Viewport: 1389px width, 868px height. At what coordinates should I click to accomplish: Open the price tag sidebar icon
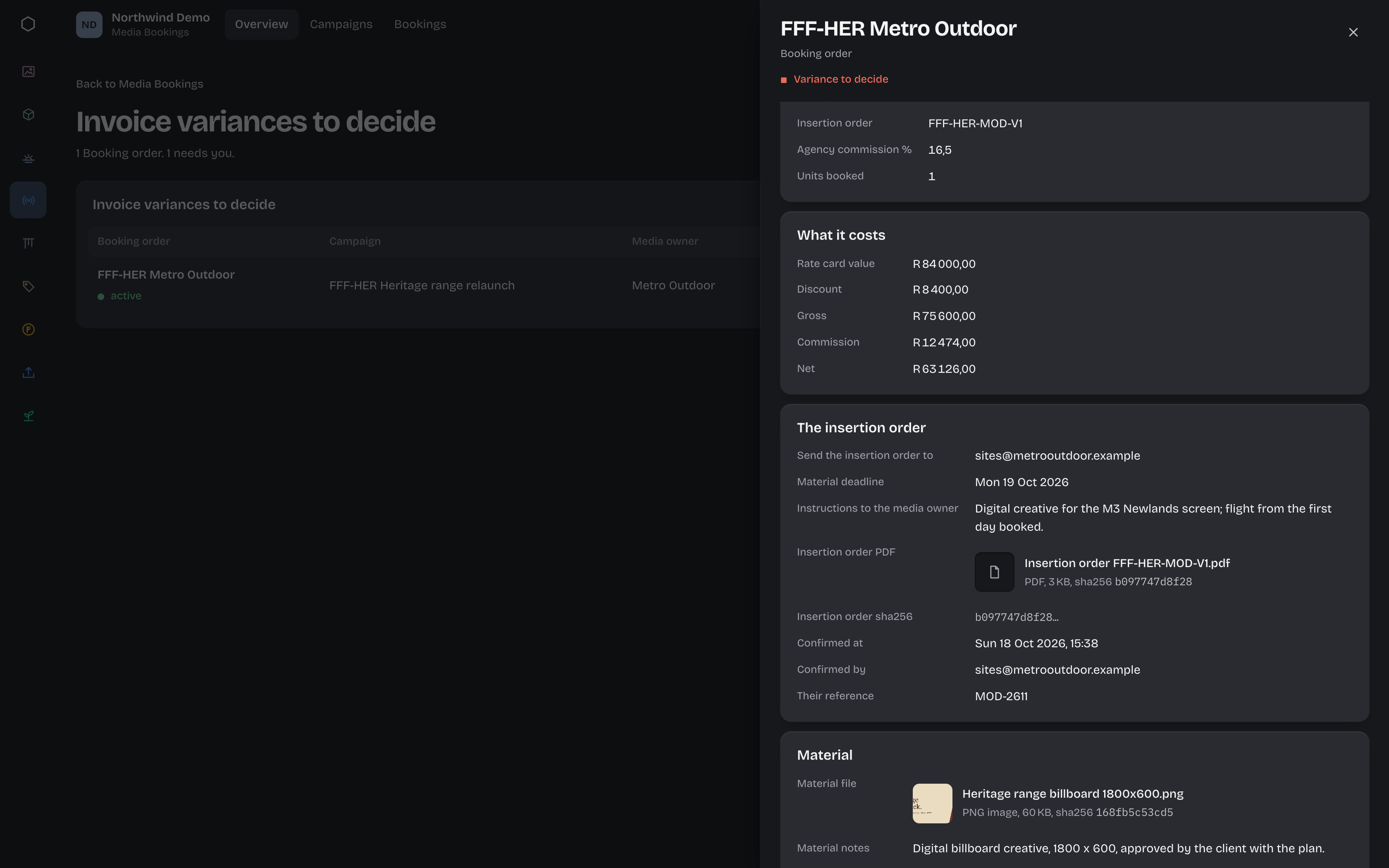(x=28, y=286)
